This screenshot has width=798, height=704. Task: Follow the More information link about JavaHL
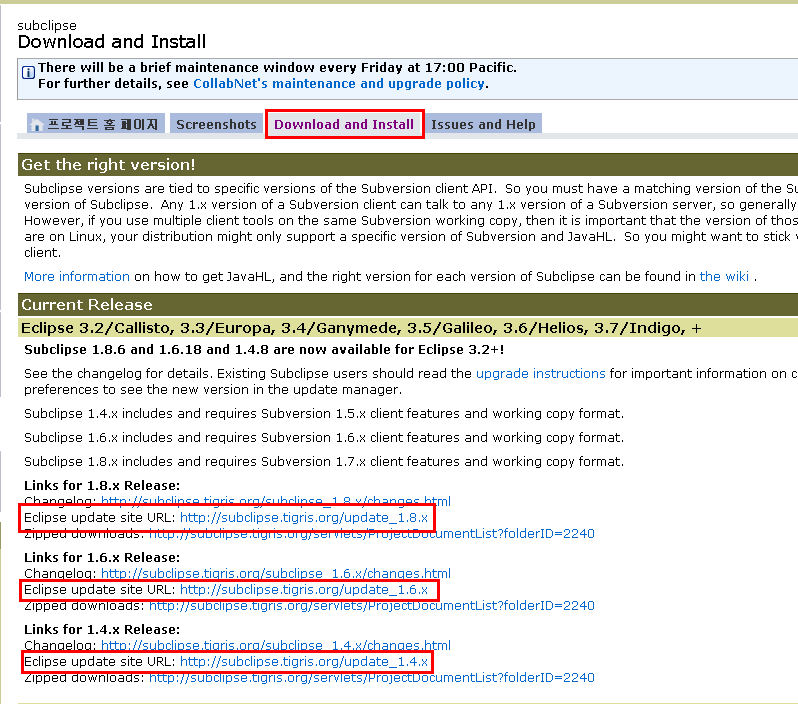[x=77, y=276]
